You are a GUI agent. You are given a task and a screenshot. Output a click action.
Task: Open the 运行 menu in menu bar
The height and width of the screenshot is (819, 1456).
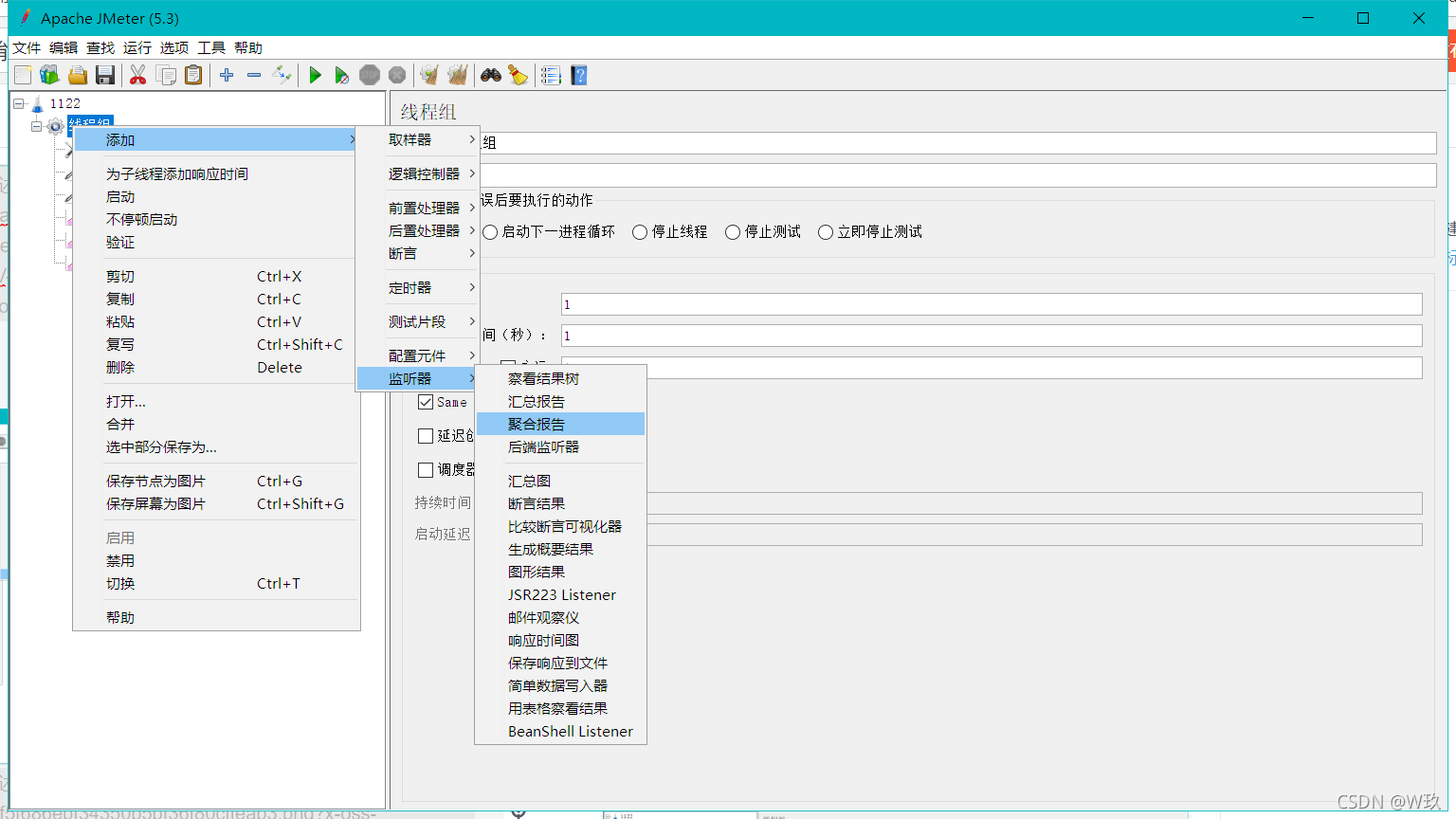point(136,47)
